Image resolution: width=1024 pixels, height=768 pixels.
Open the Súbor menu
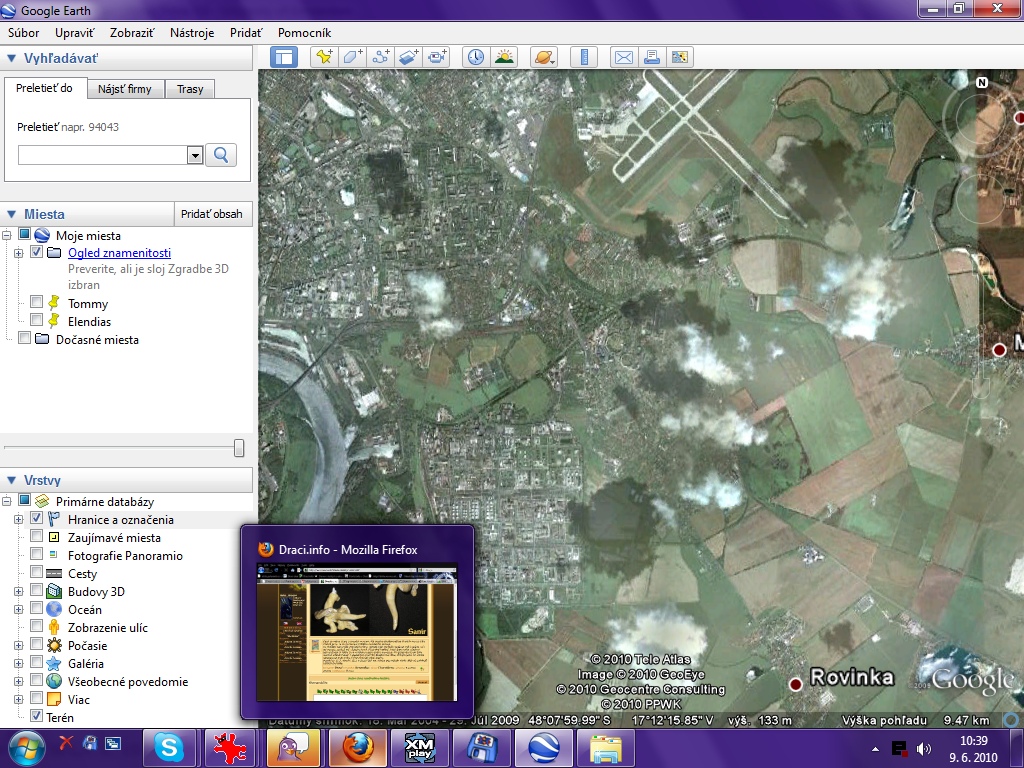click(x=24, y=33)
